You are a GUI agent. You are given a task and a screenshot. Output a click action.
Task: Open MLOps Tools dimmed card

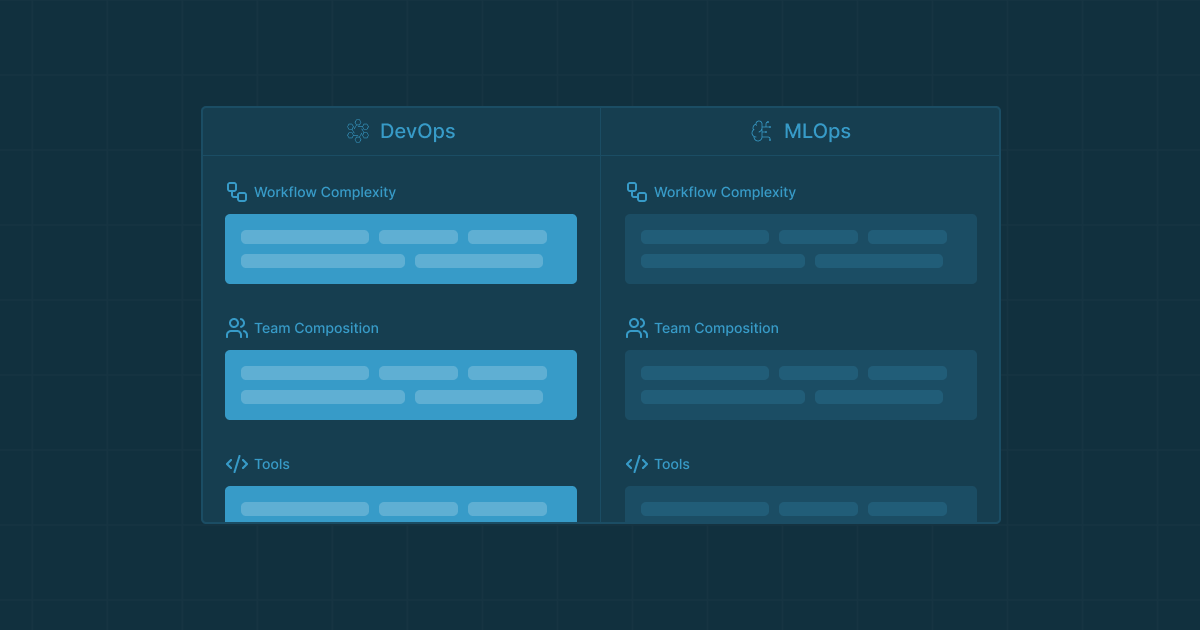pyautogui.click(x=801, y=504)
